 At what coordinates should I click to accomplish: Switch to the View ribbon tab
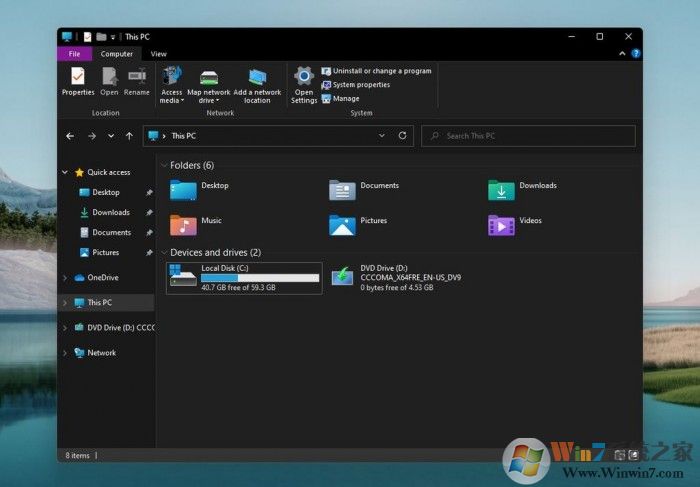point(158,54)
